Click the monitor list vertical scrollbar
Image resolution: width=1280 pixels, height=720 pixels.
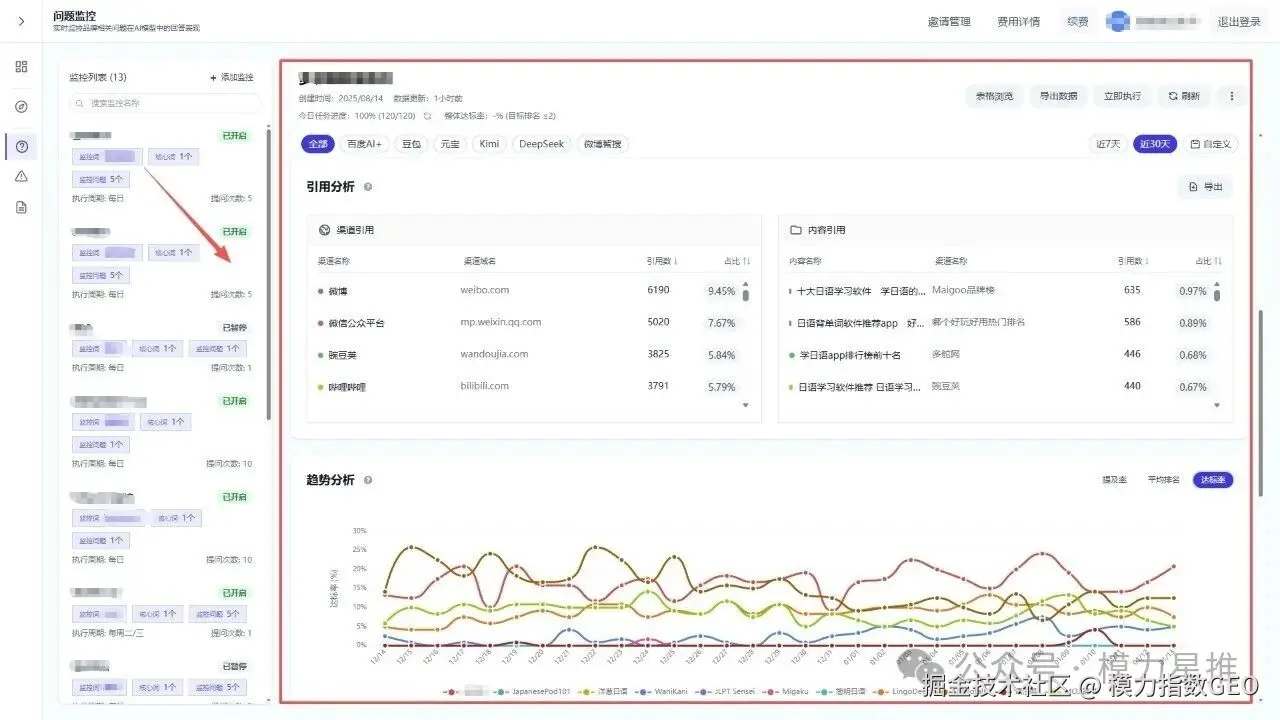coord(269,275)
